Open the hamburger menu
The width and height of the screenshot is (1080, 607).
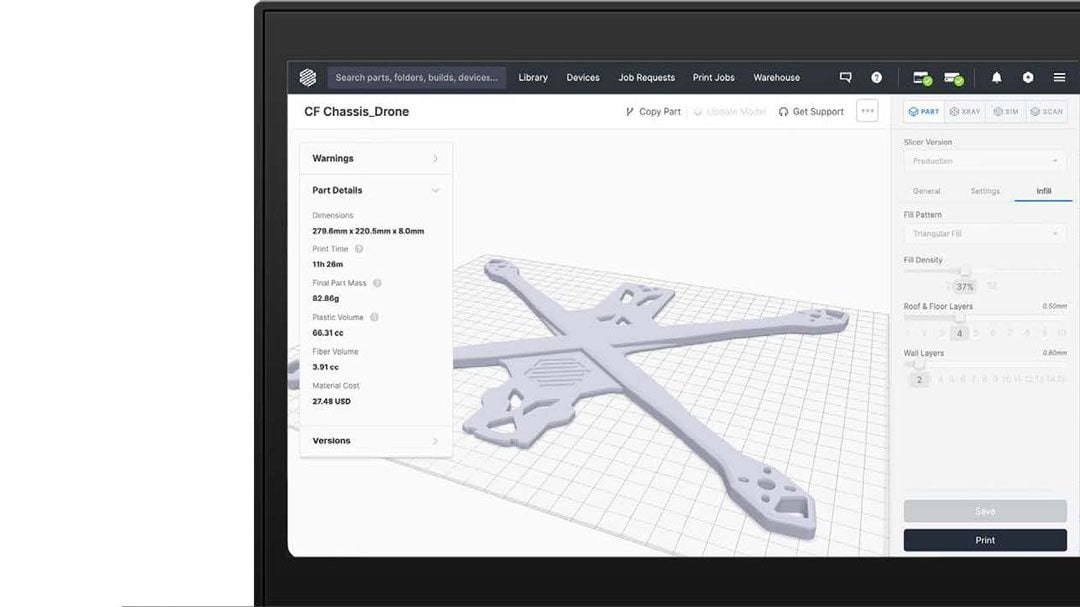pos(1059,77)
